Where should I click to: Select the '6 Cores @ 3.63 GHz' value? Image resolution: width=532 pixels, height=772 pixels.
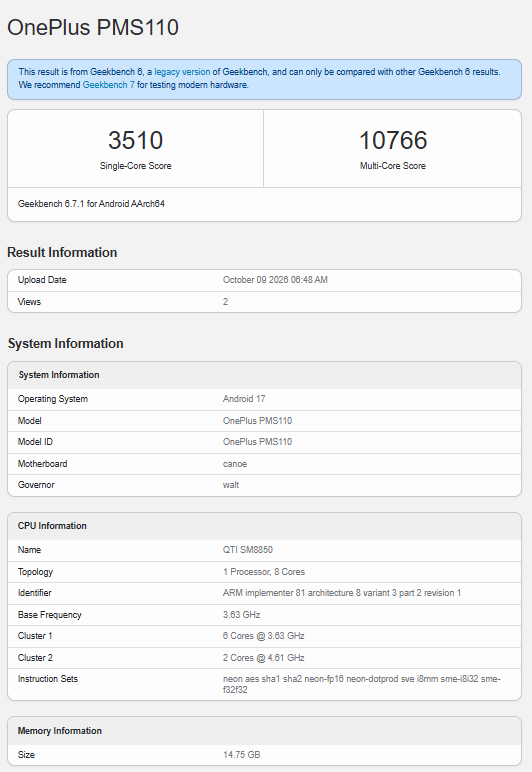263,636
